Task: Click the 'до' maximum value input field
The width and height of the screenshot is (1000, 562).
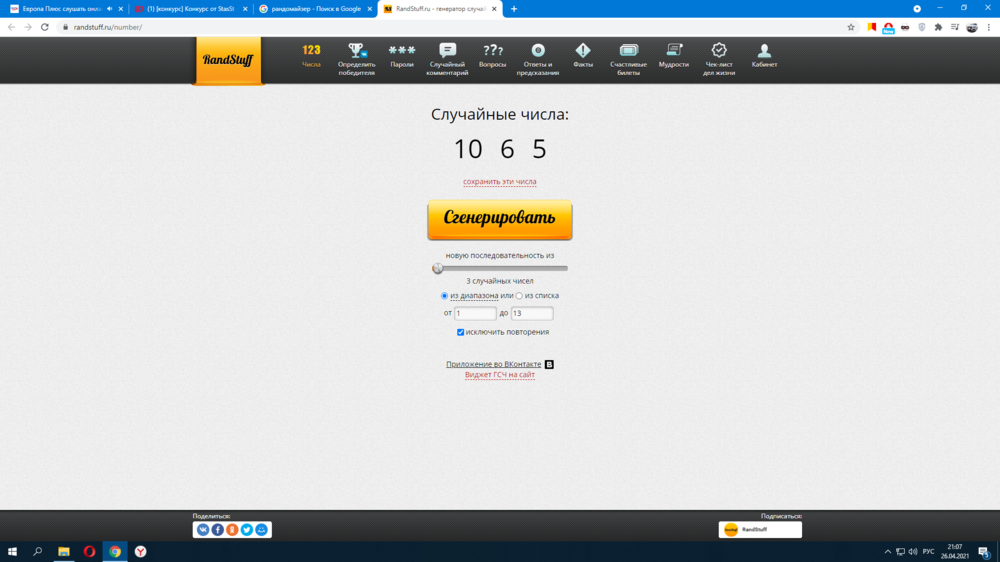Action: (x=532, y=313)
